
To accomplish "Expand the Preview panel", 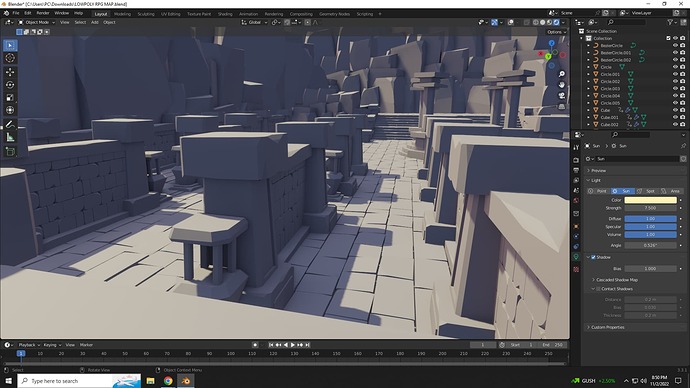I will point(598,171).
